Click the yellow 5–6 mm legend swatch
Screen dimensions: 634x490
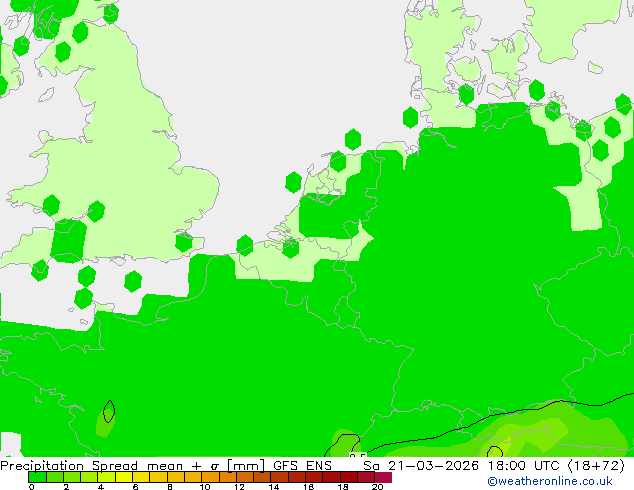pyautogui.click(x=124, y=477)
